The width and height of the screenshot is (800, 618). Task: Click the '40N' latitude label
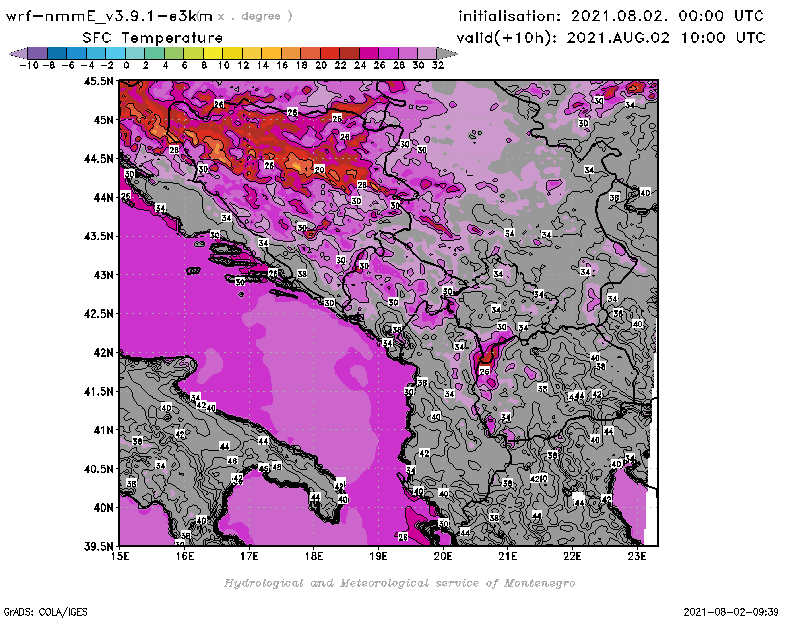tap(103, 507)
